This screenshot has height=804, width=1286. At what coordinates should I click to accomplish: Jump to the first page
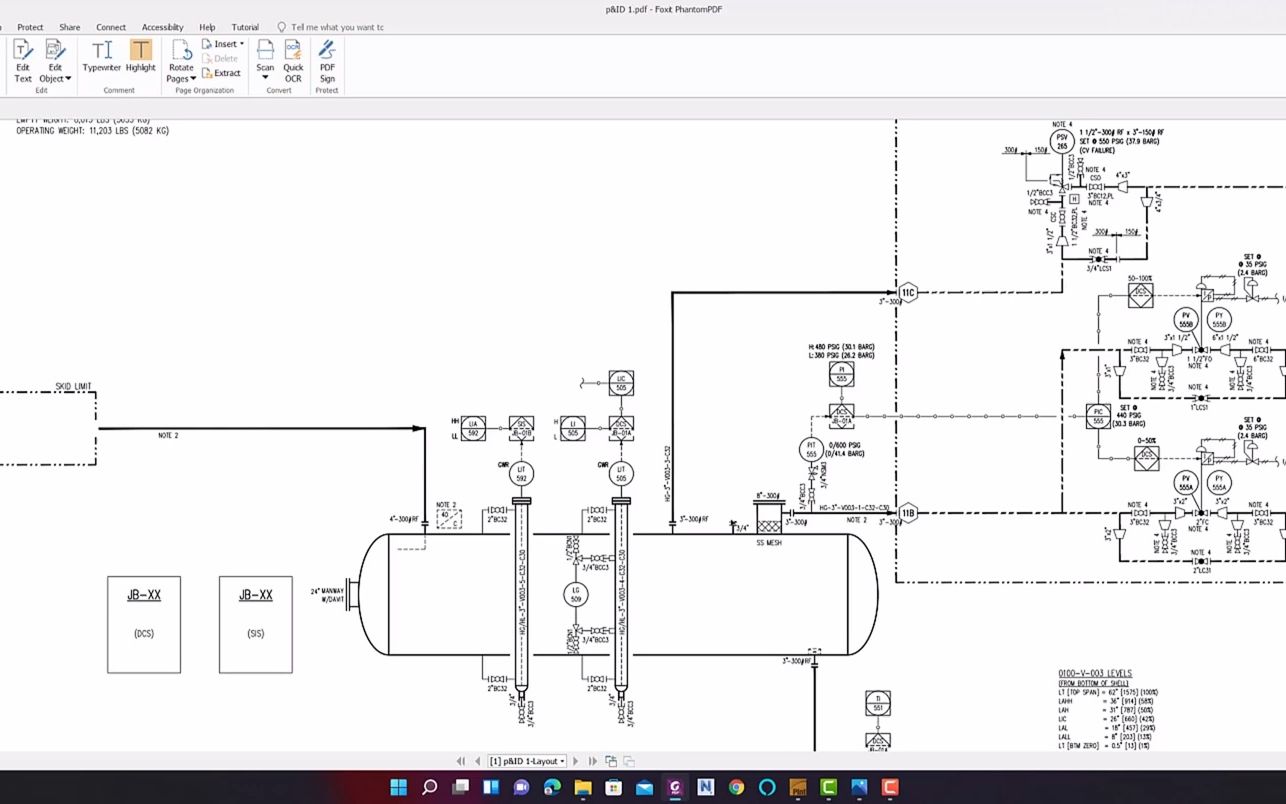(x=461, y=761)
